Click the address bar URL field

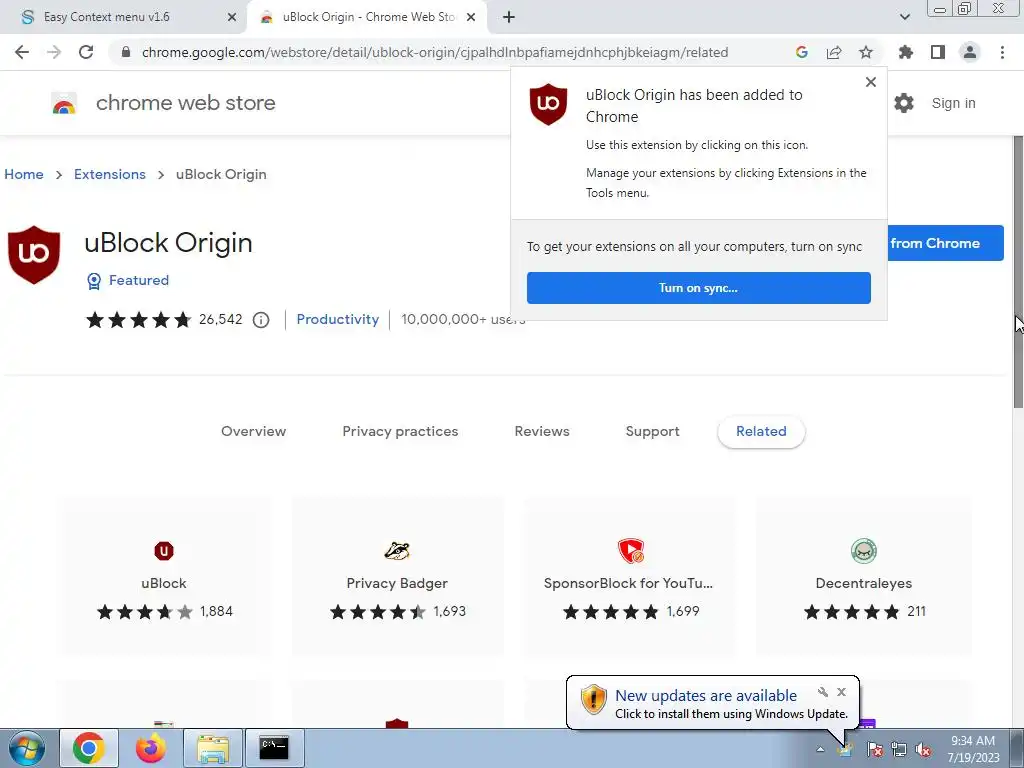tap(435, 52)
